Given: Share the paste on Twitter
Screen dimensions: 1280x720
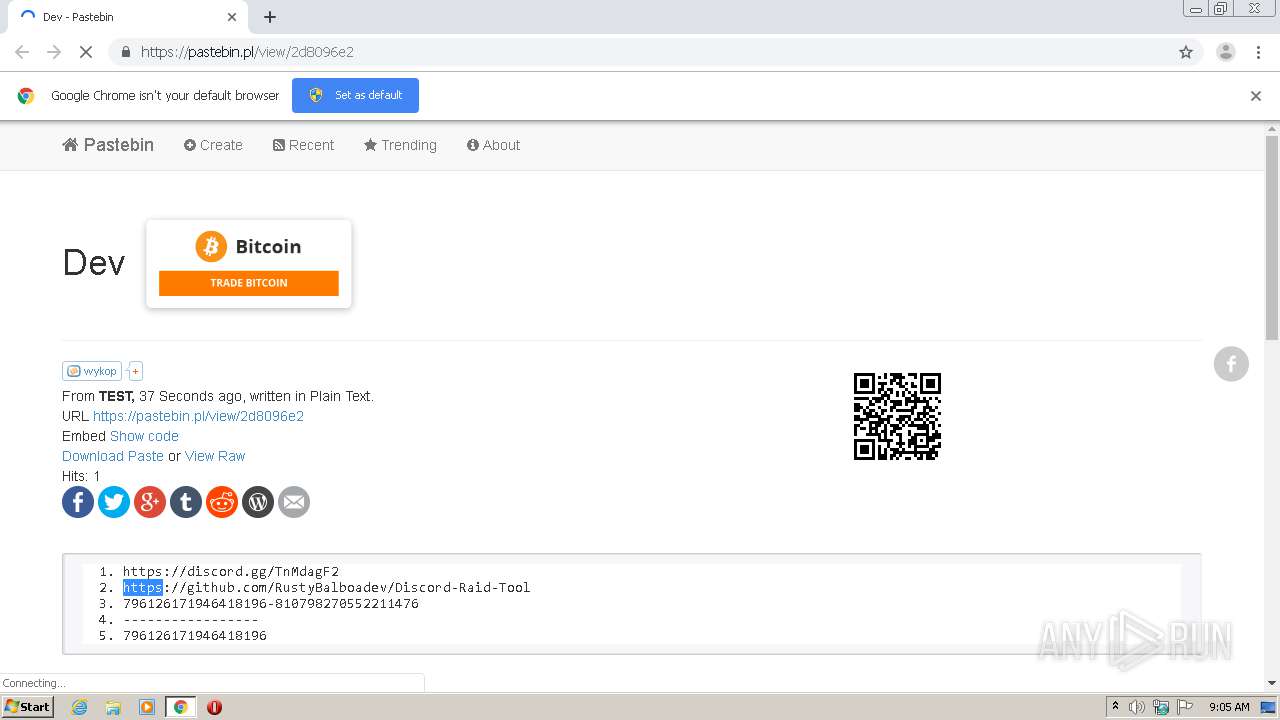Looking at the screenshot, I should (x=114, y=502).
